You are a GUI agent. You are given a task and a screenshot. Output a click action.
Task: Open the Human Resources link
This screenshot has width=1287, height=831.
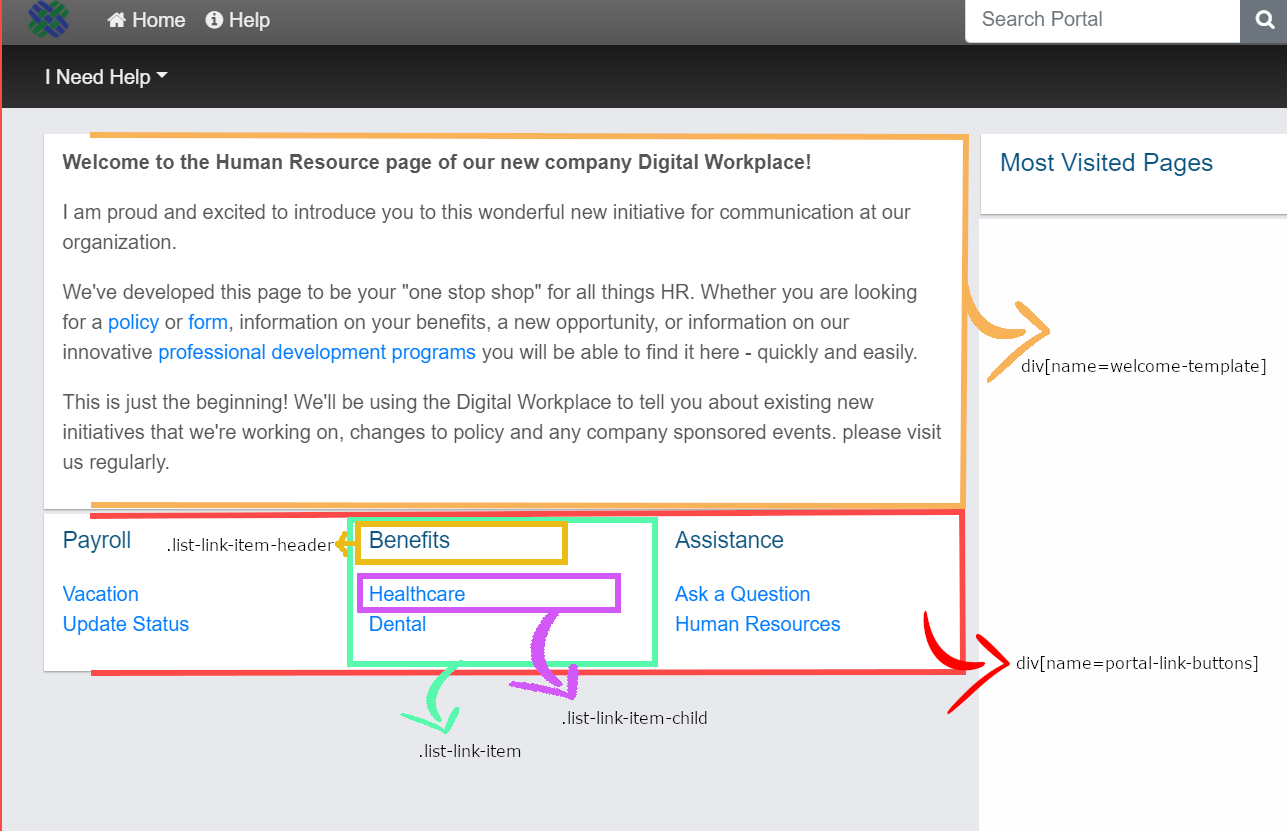(757, 624)
